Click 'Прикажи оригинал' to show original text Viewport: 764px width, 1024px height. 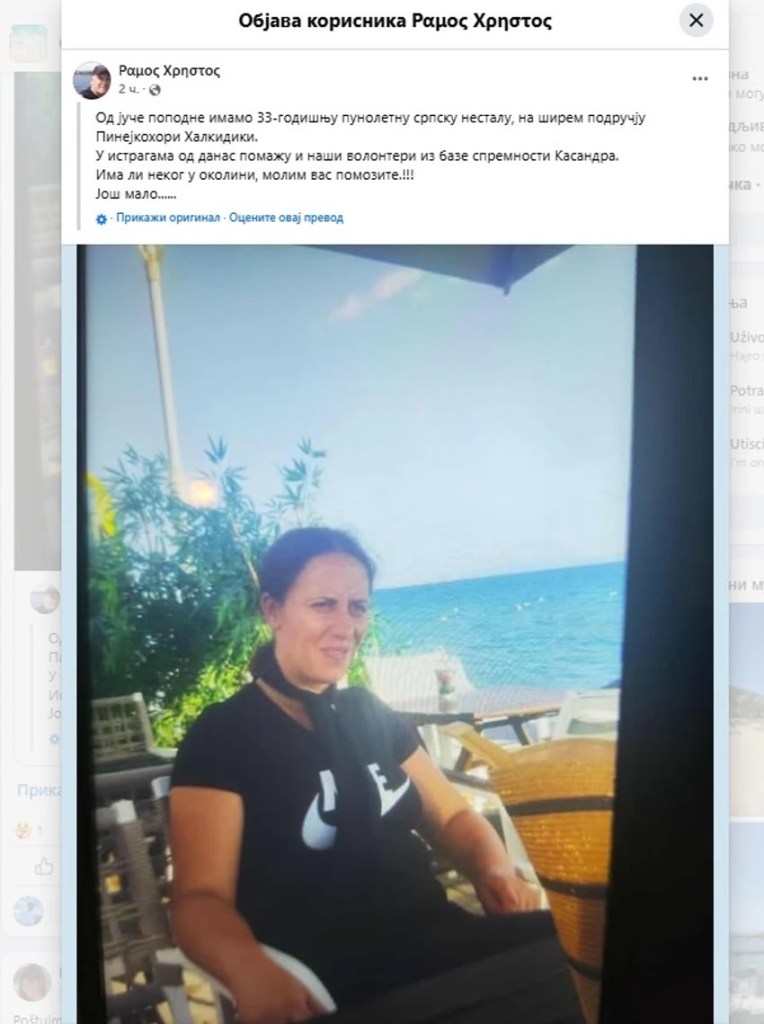(x=168, y=217)
